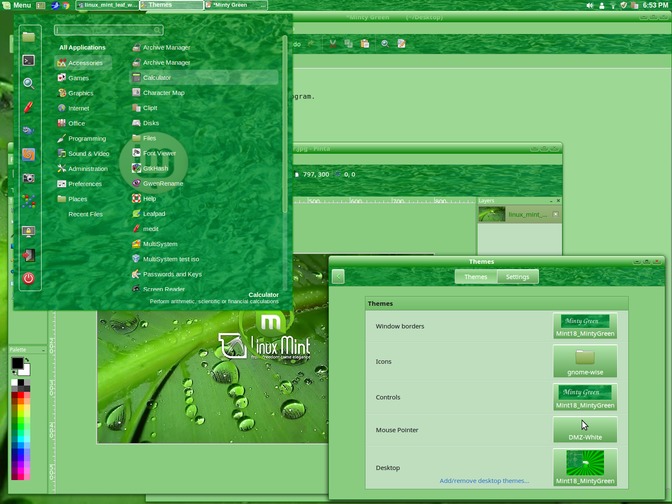Click the orange spiral icon in favorites sidebar
This screenshot has height=504, width=672.
tap(29, 154)
